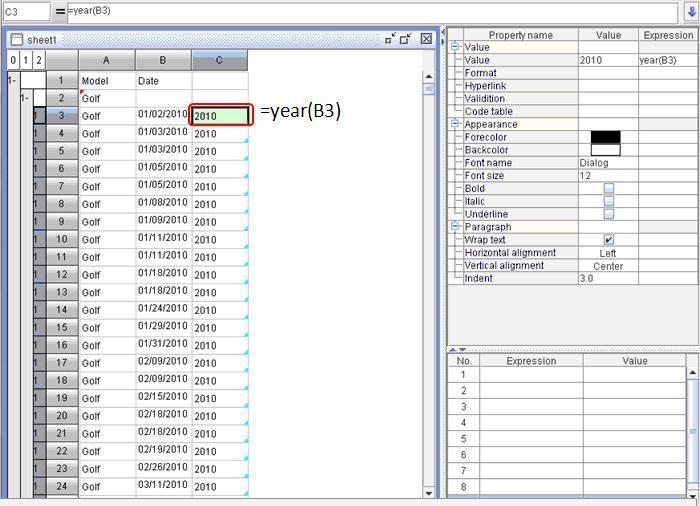Open the white Backcolor swatch
The width and height of the screenshot is (700, 506).
click(605, 150)
